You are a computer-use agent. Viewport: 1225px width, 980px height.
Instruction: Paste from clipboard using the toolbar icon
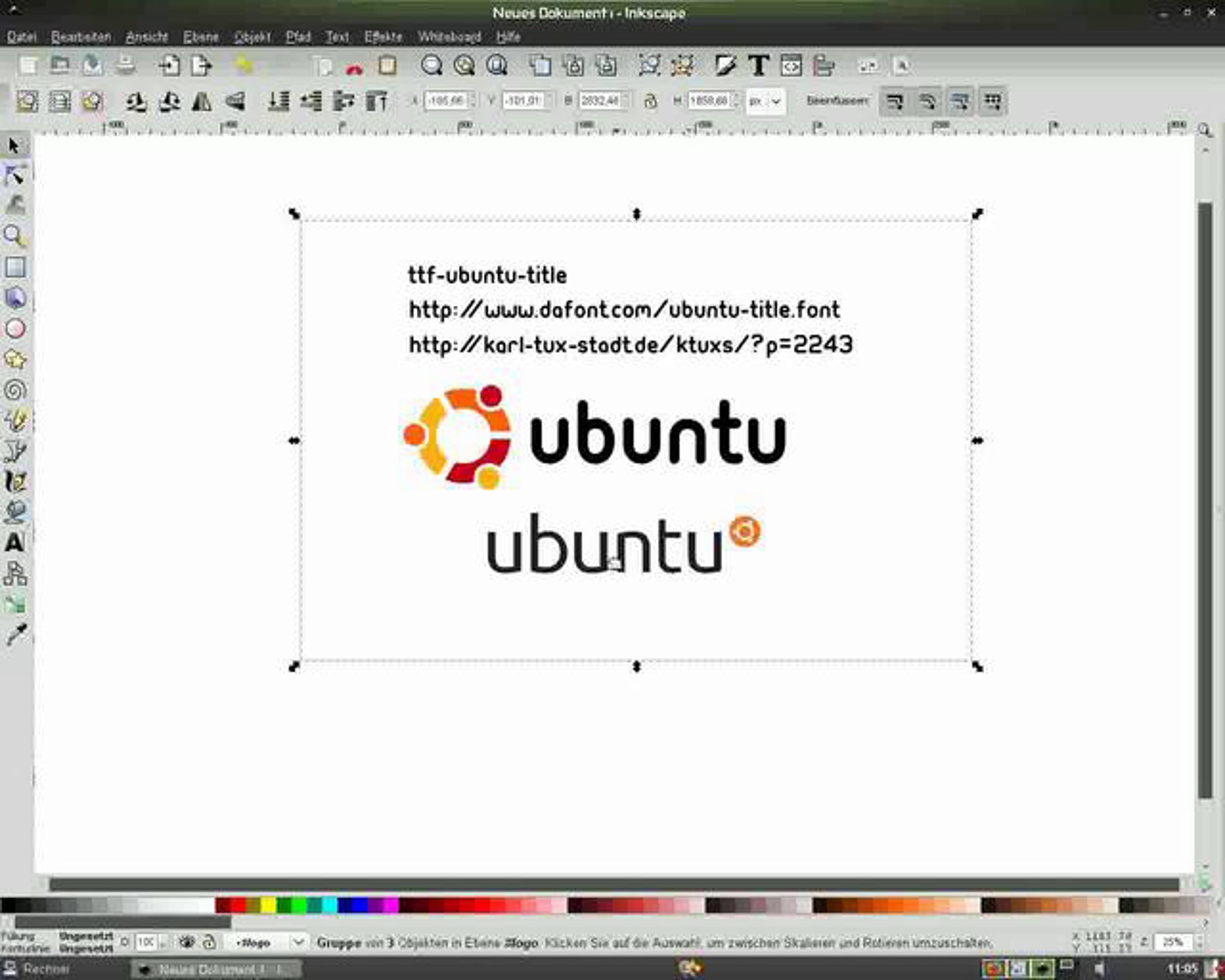point(387,66)
